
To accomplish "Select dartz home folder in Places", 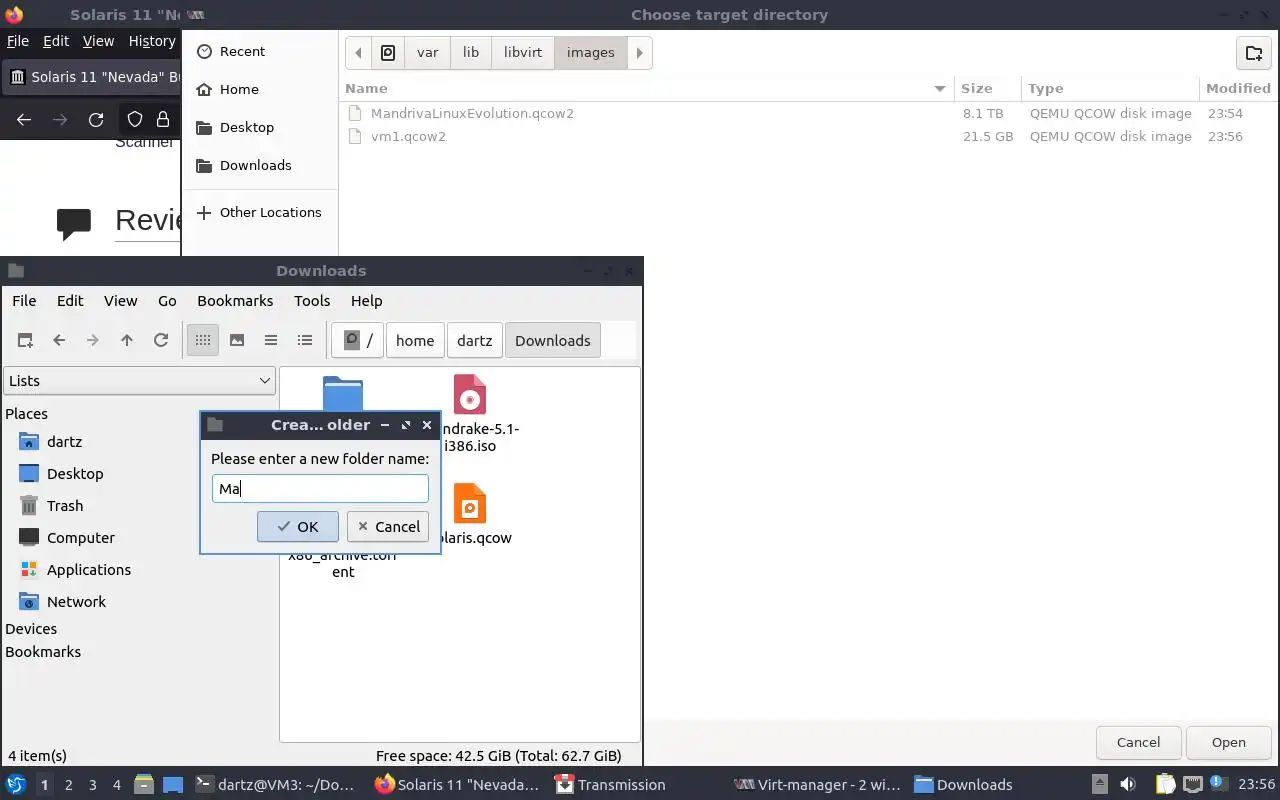I will pos(64,441).
